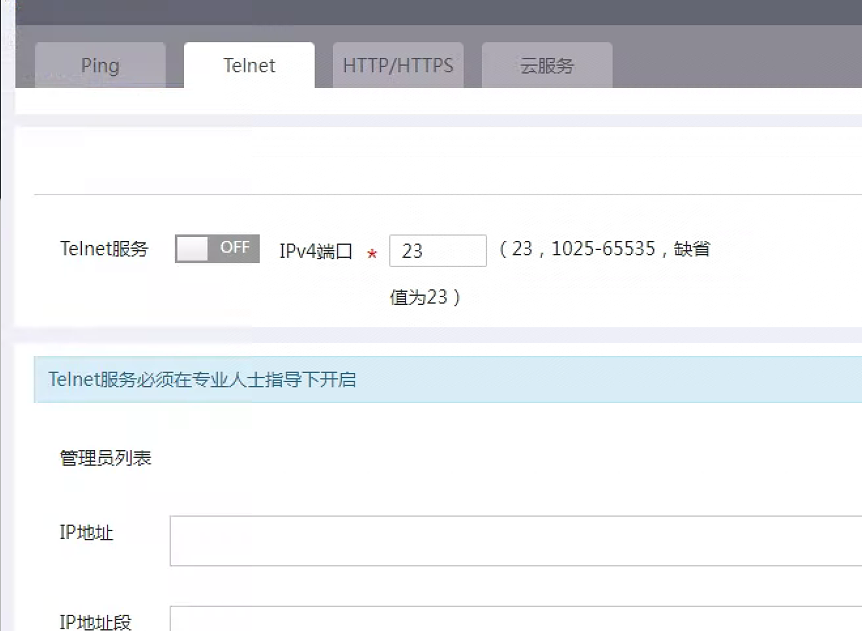
Task: Click the IPv4端口 label
Action: [316, 251]
